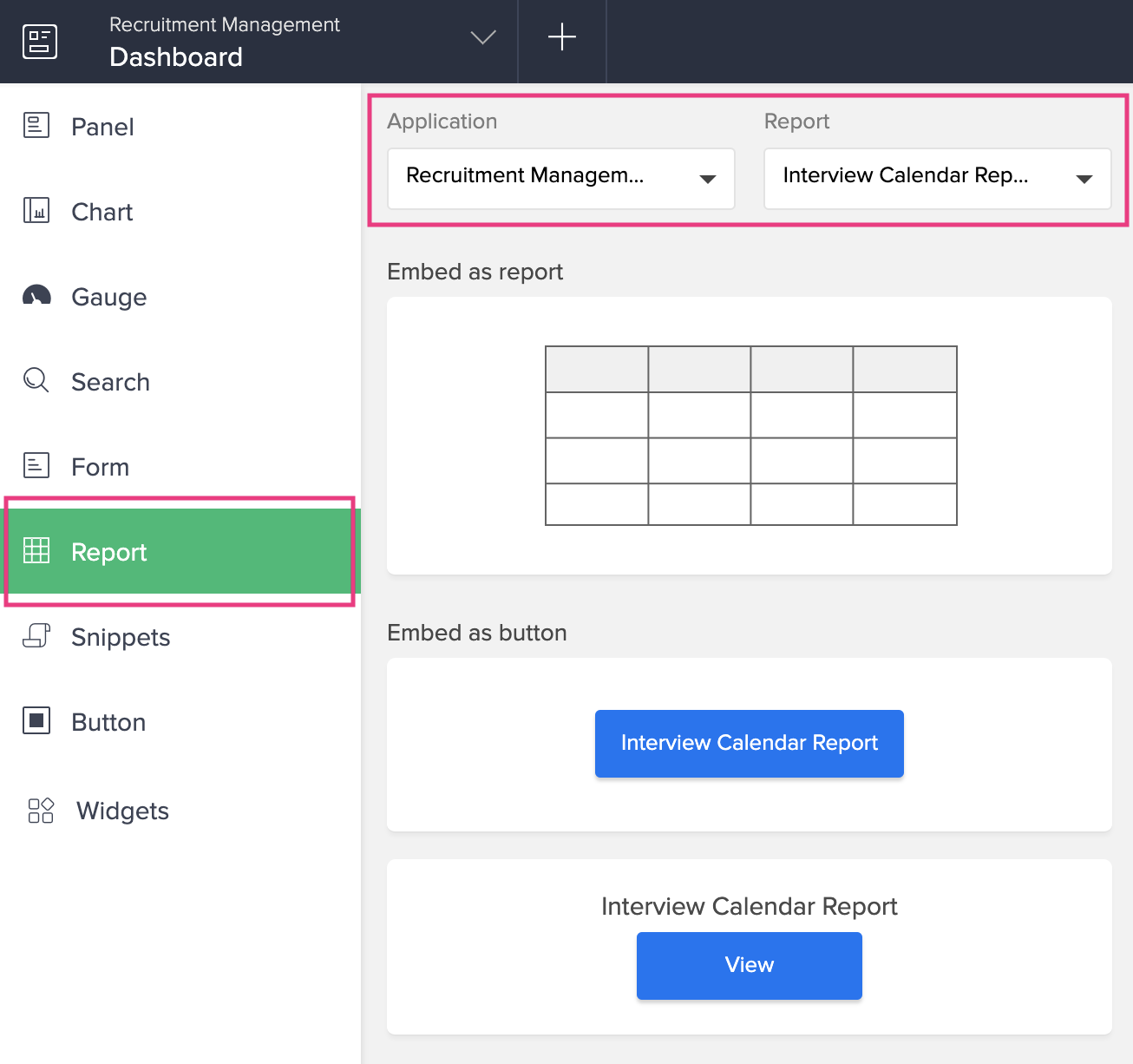Open the Widgets menu item label

[x=122, y=811]
